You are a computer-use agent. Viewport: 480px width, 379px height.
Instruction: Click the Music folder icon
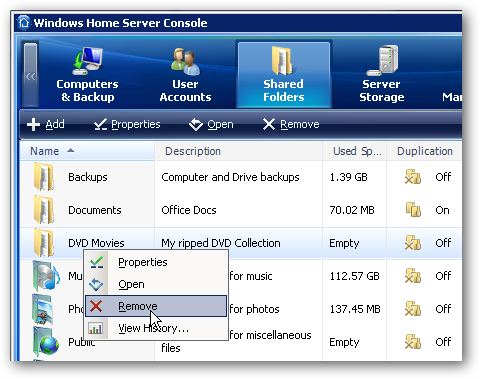[x=46, y=276]
